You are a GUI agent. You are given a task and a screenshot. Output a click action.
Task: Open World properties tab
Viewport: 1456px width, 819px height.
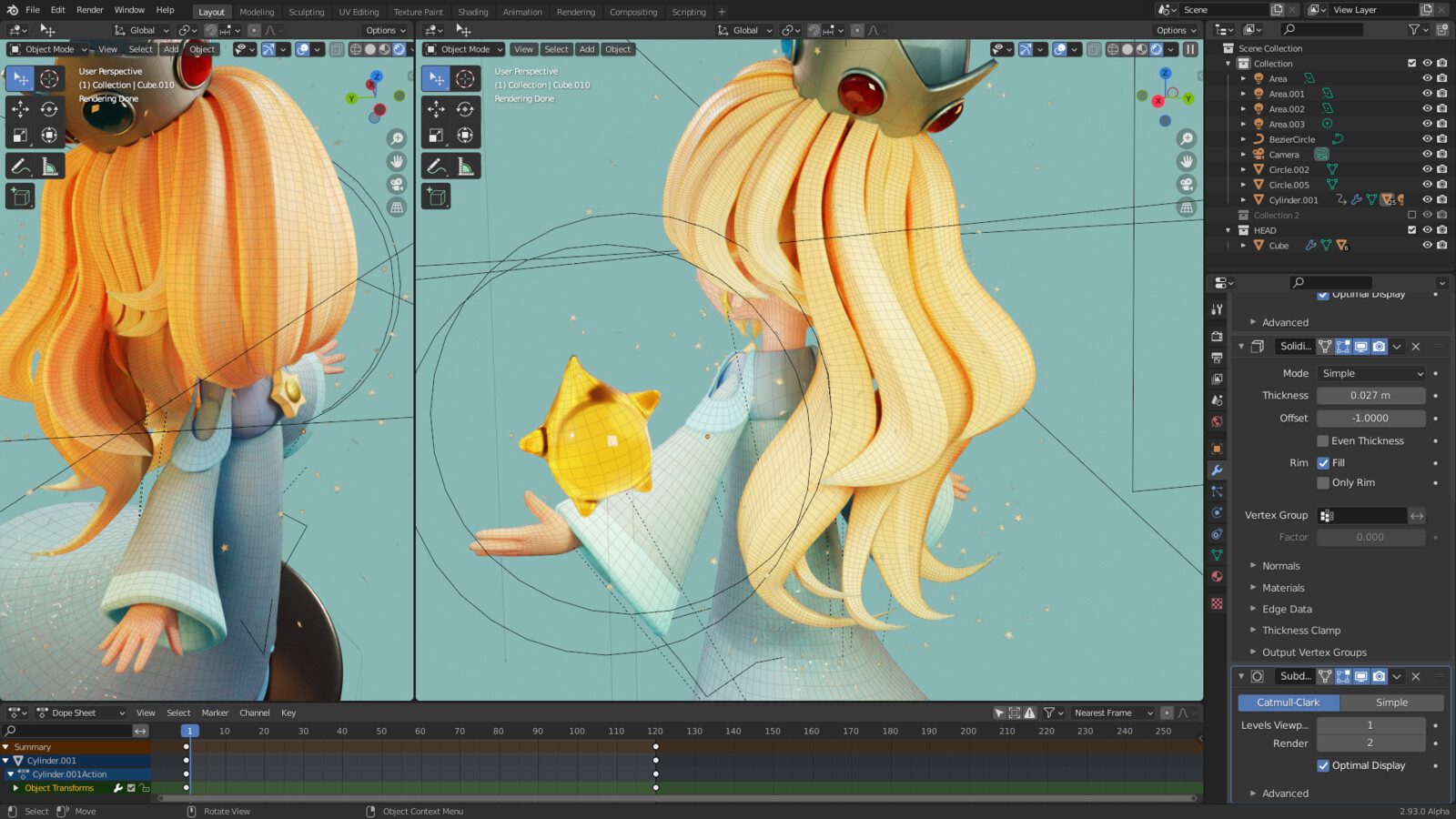(1217, 421)
